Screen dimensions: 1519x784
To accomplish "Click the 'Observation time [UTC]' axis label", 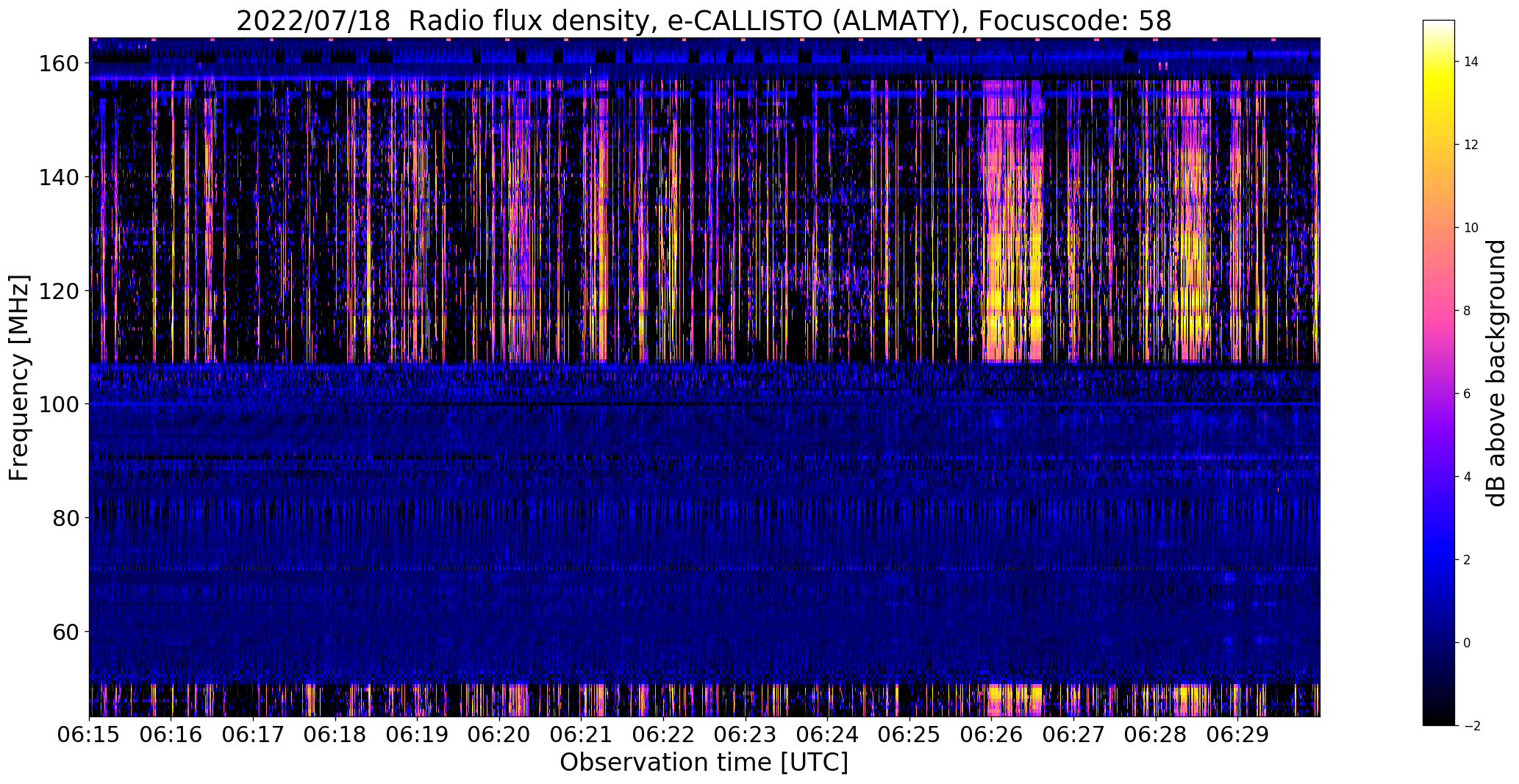I will [x=704, y=763].
